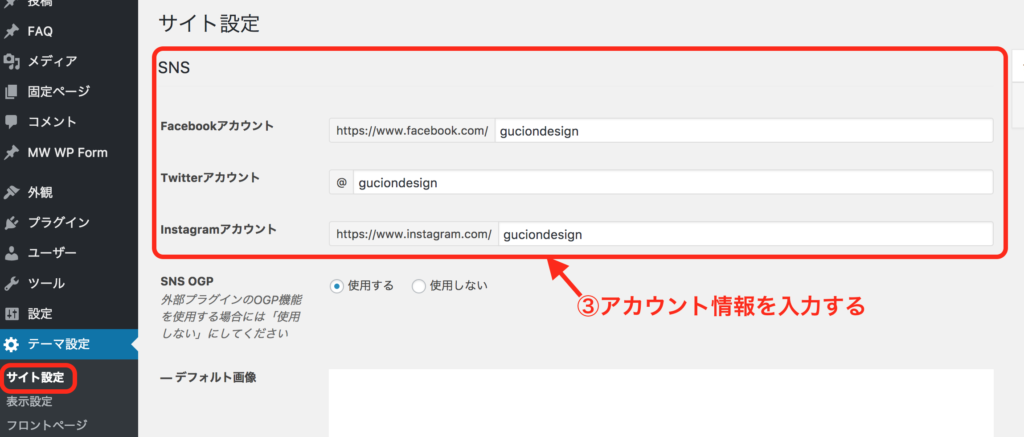
Task: Click the Facebook account input field
Action: point(743,131)
